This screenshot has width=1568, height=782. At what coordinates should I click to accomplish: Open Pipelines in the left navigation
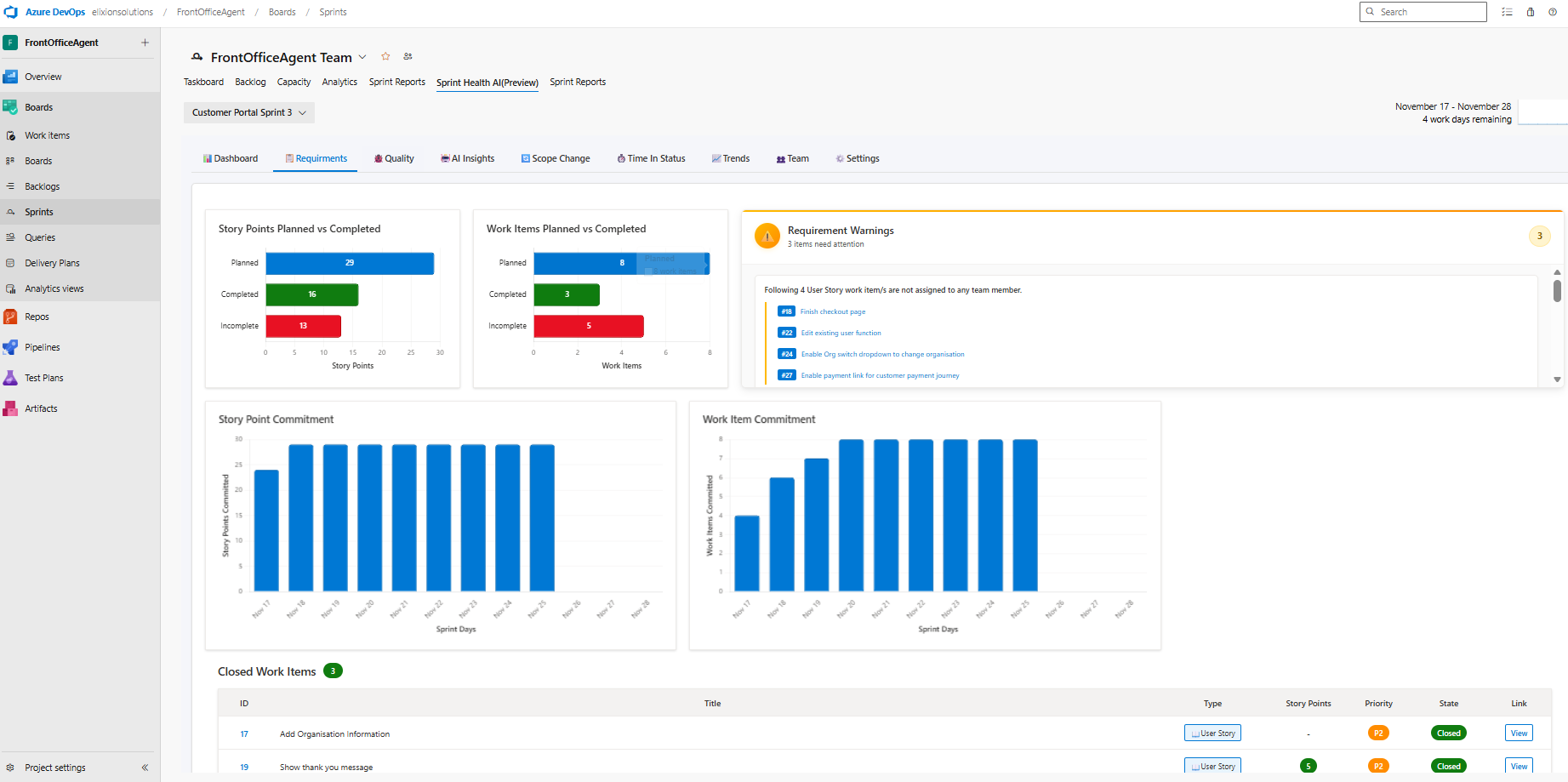click(42, 347)
